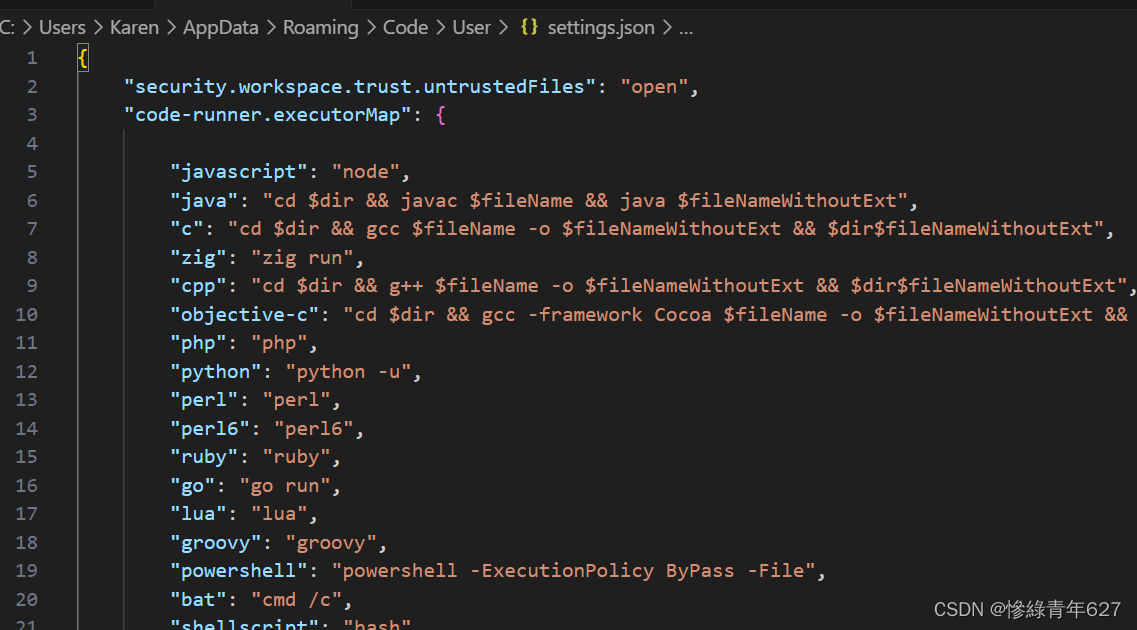
Task: Click the code-runner.executorMap property name
Action: pos(268,114)
